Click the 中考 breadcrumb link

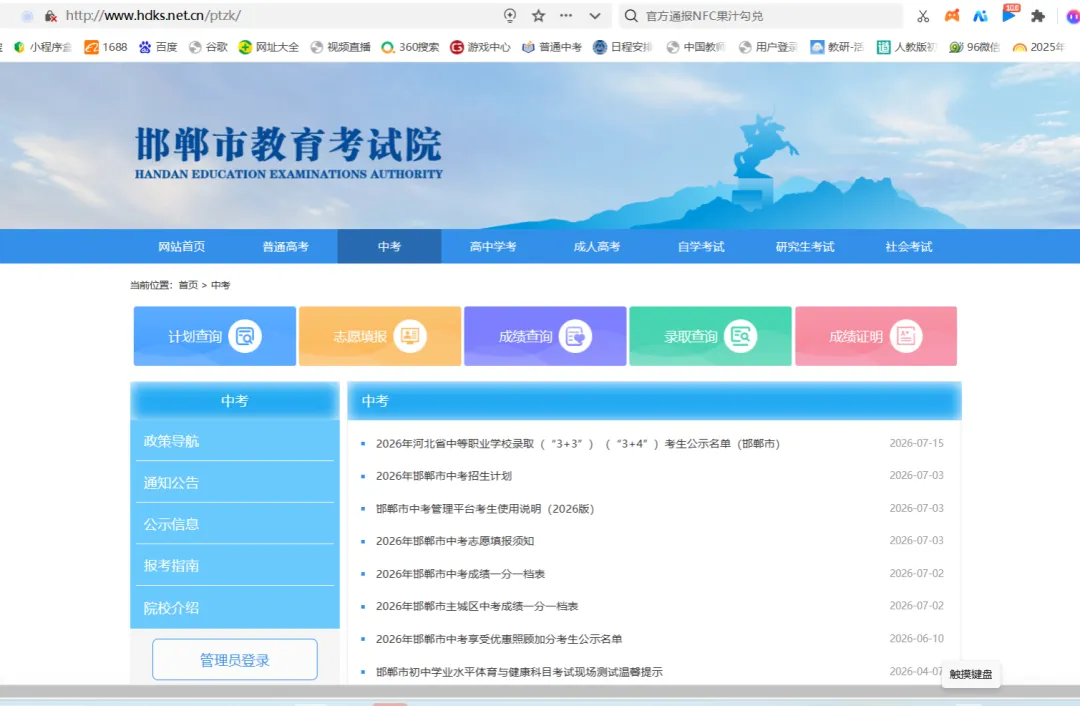[220, 285]
